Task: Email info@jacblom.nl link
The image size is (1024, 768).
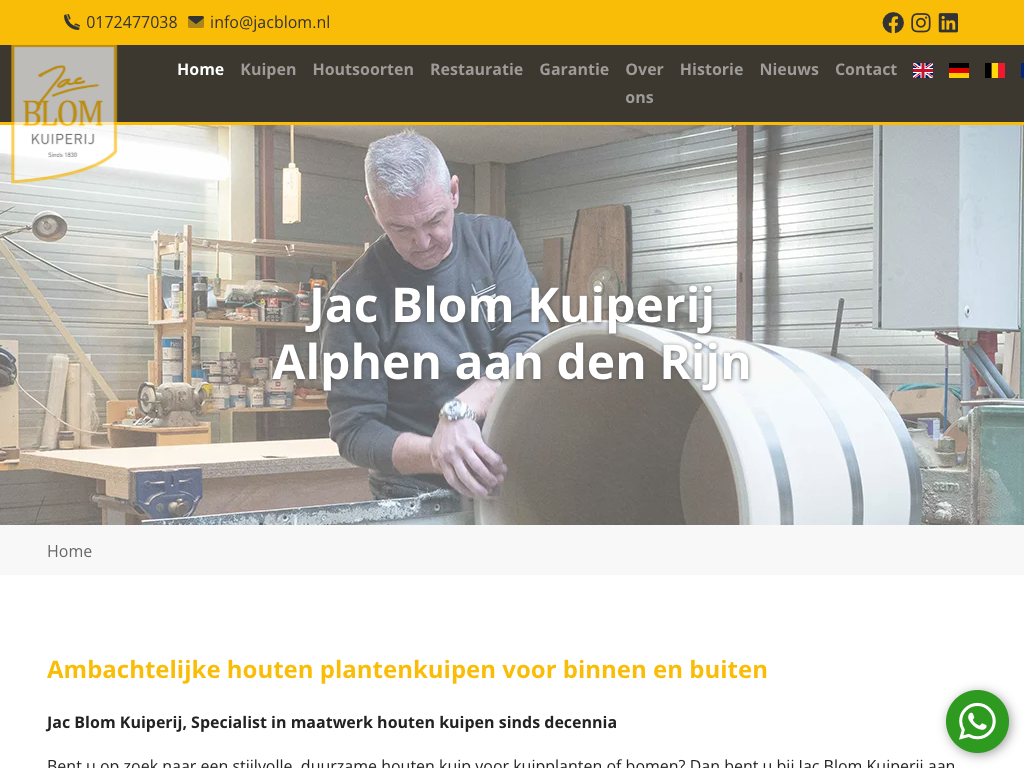Action: (270, 22)
